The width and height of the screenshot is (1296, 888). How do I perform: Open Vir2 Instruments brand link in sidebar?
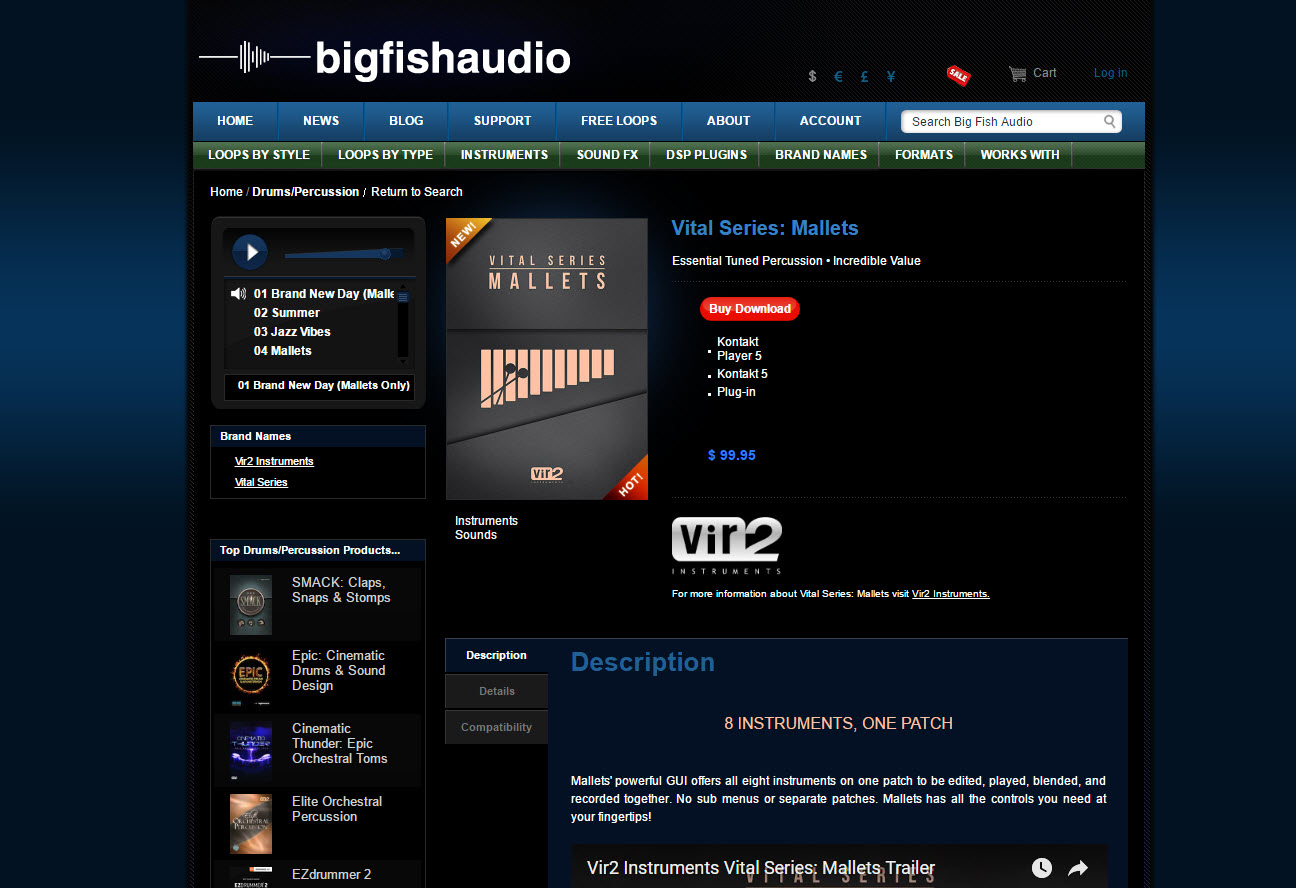pos(274,461)
